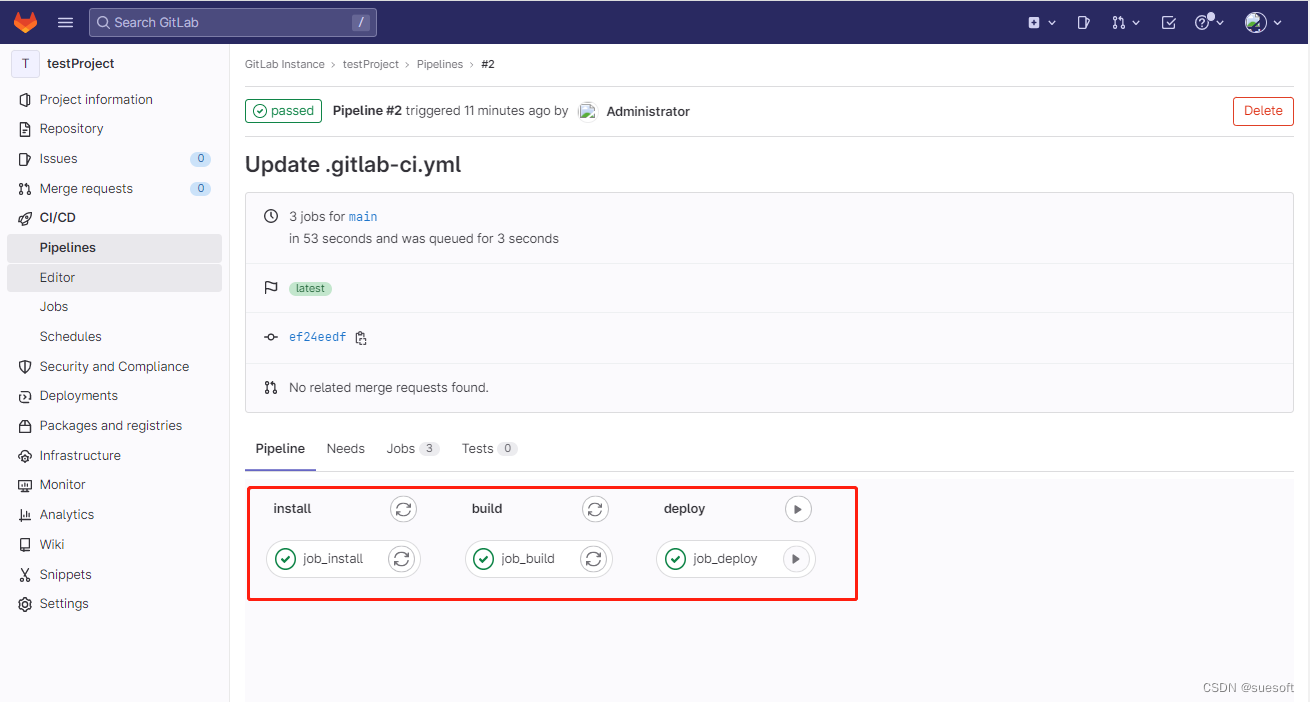1310x702 pixels.
Task: Click the testProject T avatar
Action: coord(25,63)
